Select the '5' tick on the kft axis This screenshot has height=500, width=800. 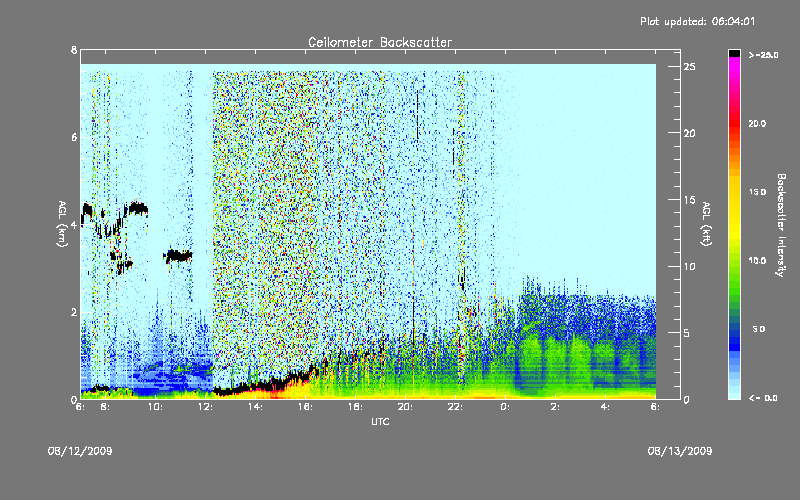pos(687,333)
